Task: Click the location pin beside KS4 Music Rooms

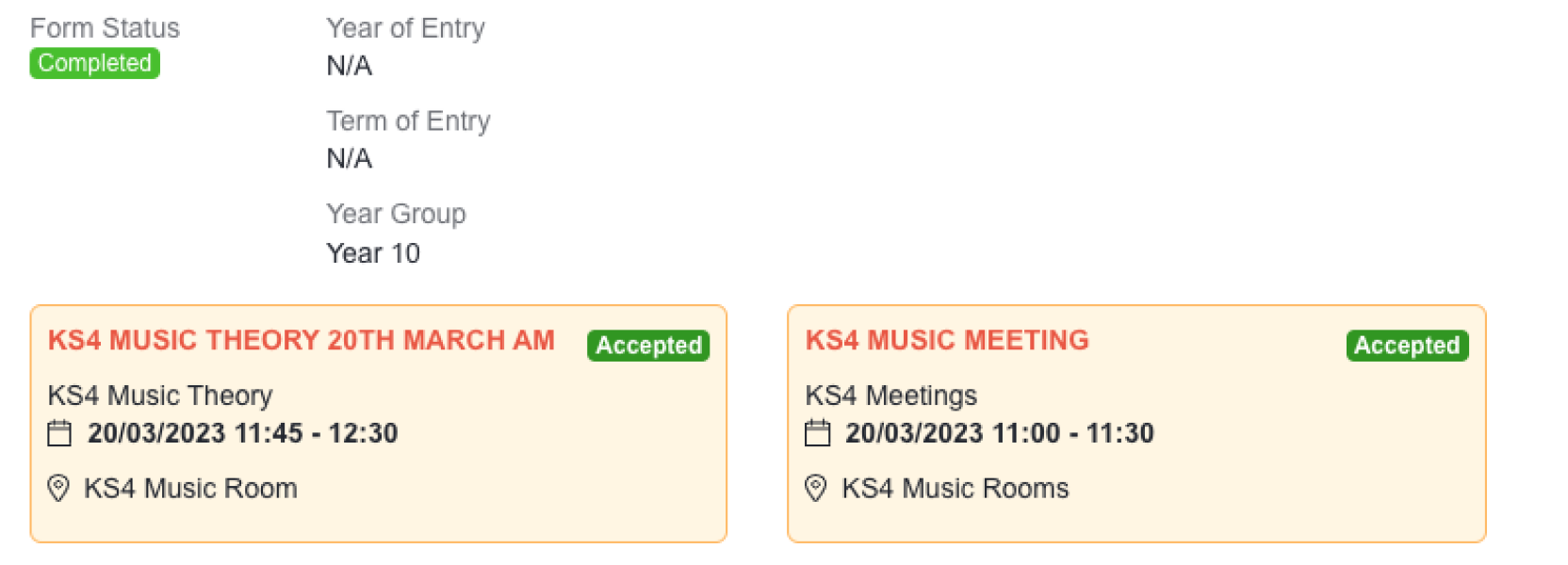Action: (816, 488)
